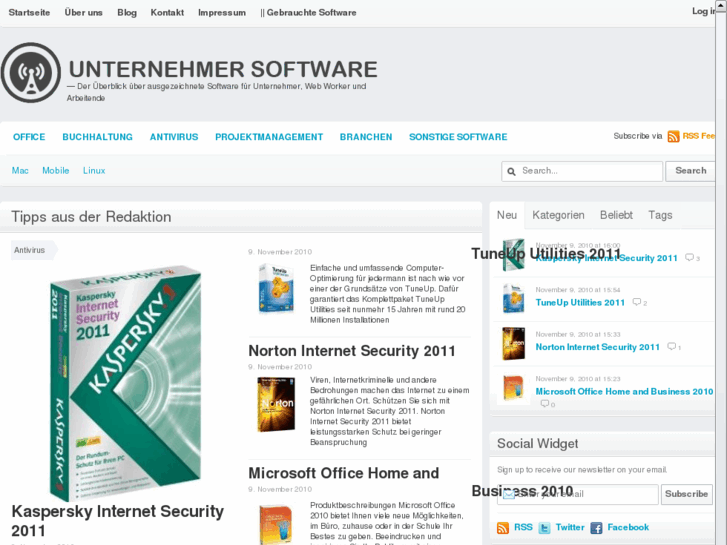Click the comment bubble beside Kaspersky Internet Security 2011
Viewport: 727px width, 545px height.
[690, 257]
